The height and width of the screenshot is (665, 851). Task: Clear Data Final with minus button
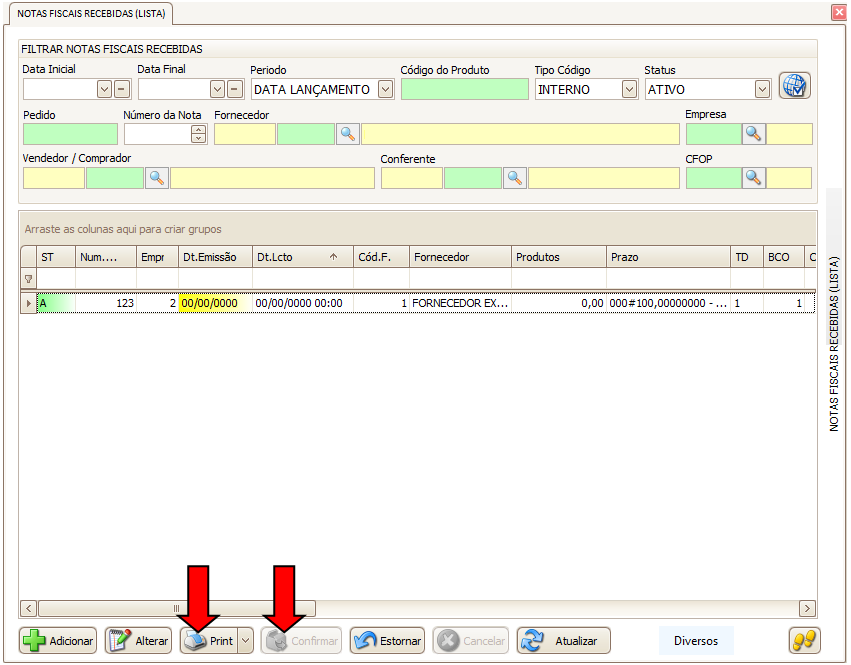pos(235,89)
